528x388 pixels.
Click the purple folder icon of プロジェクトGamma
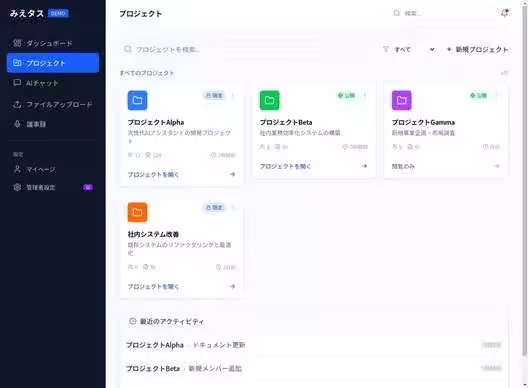pyautogui.click(x=401, y=100)
